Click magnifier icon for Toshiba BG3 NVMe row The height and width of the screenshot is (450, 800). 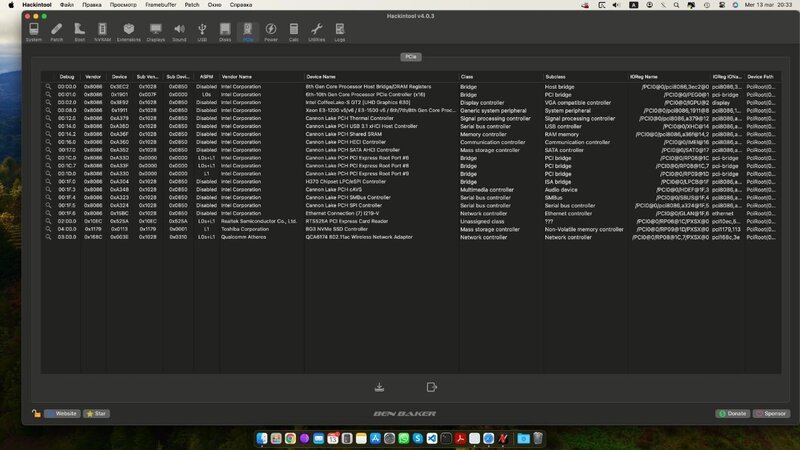click(47, 229)
